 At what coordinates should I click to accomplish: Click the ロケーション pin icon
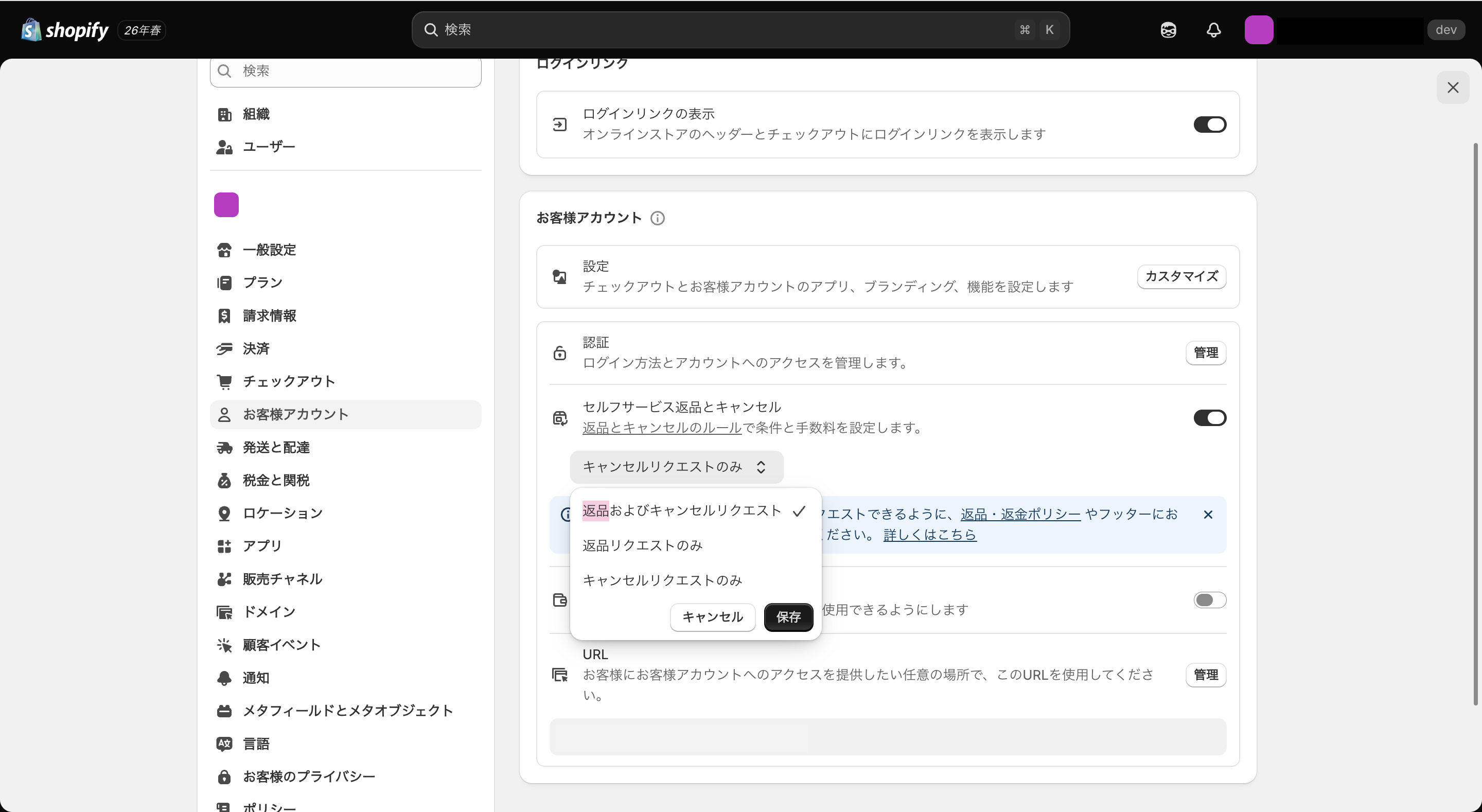pos(224,514)
